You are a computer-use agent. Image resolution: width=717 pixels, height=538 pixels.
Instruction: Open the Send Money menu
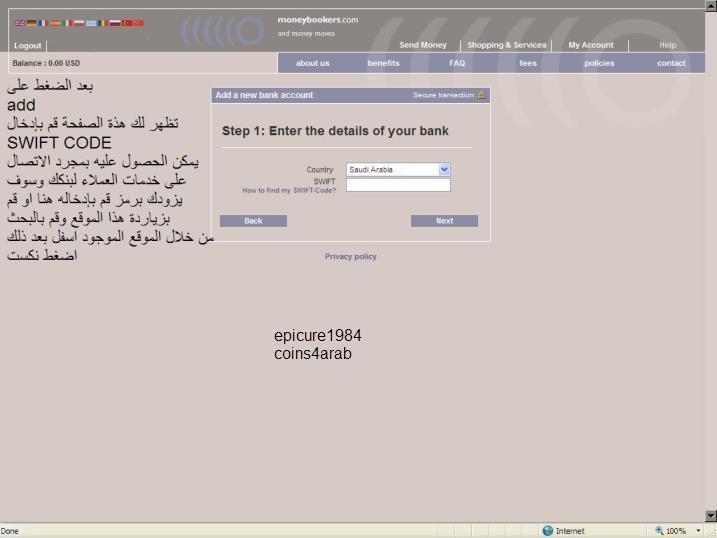(423, 45)
